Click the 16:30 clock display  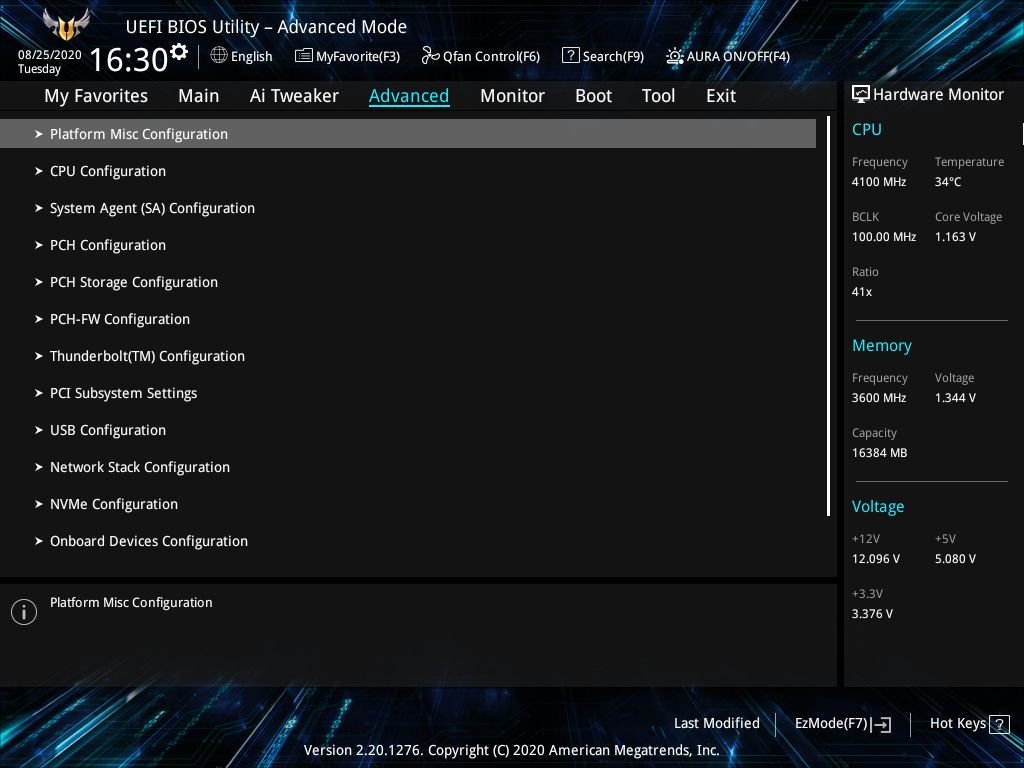coord(129,60)
